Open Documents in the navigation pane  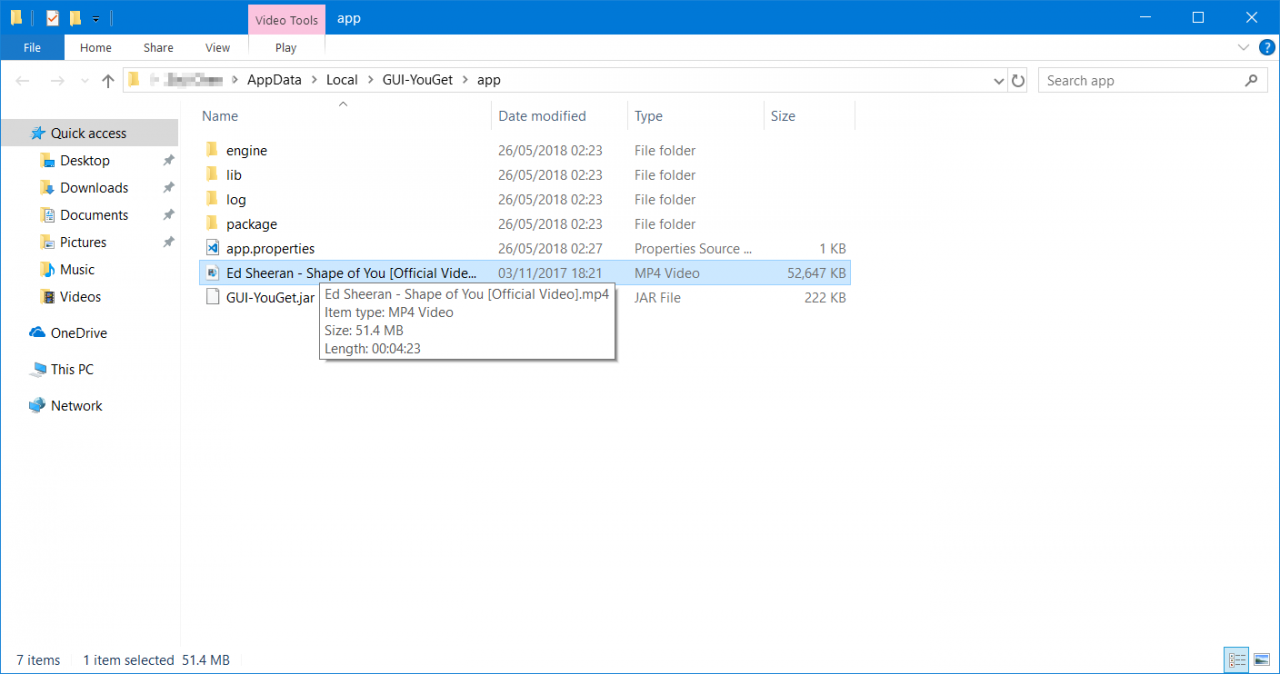point(94,215)
